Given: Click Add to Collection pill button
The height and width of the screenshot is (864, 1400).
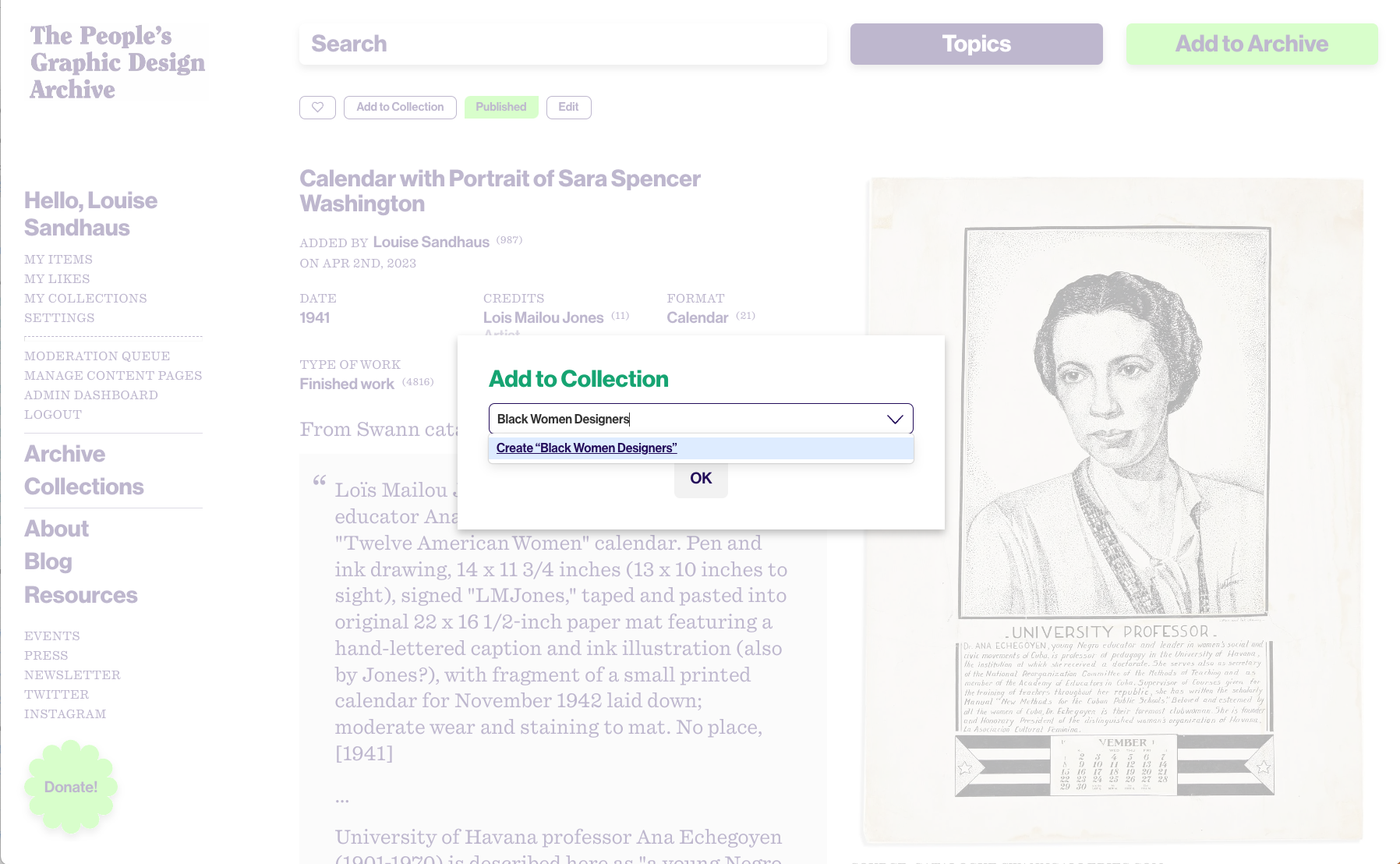Looking at the screenshot, I should 400,108.
